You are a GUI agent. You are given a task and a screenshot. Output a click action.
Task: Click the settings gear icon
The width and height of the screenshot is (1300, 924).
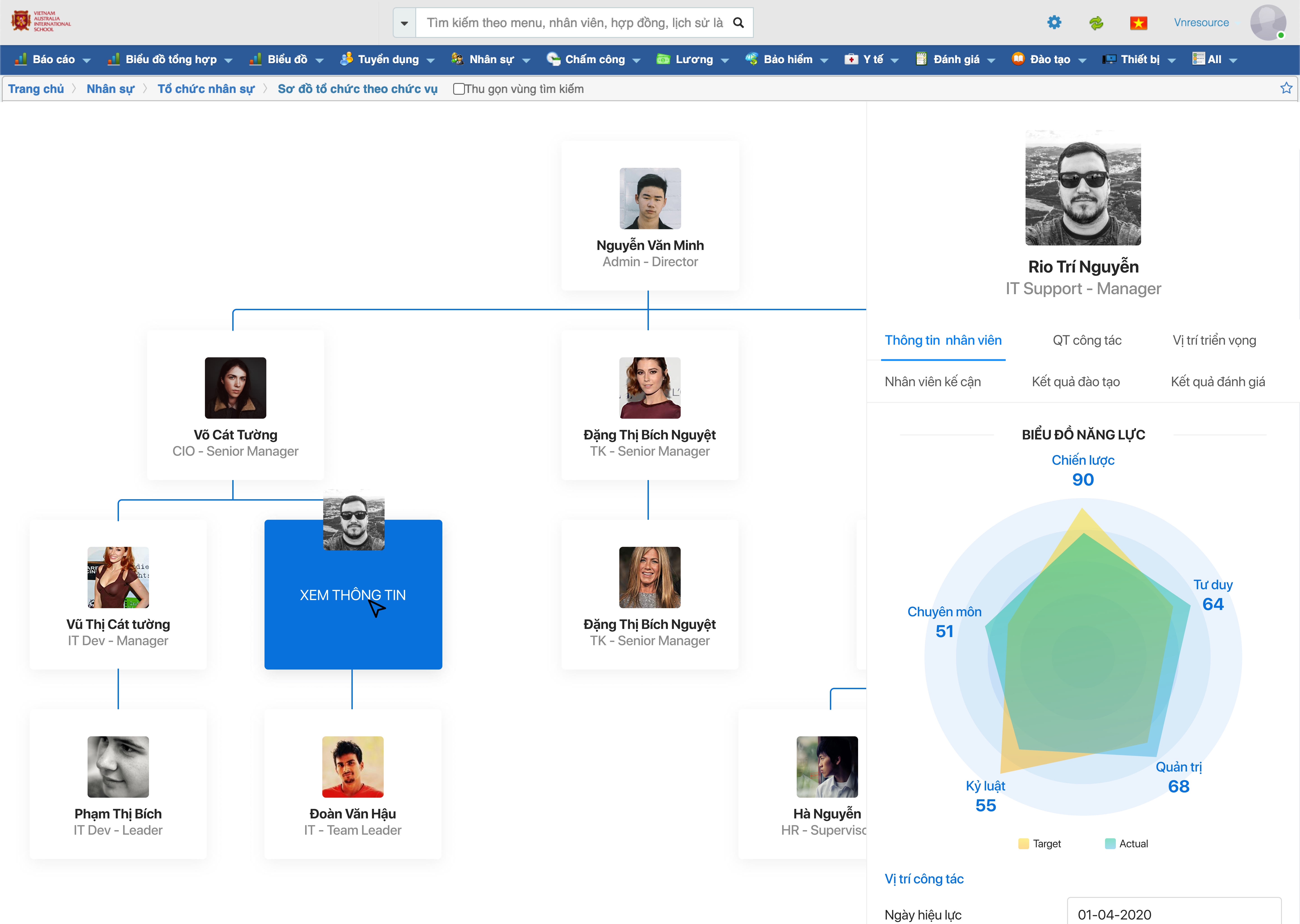[x=1054, y=22]
